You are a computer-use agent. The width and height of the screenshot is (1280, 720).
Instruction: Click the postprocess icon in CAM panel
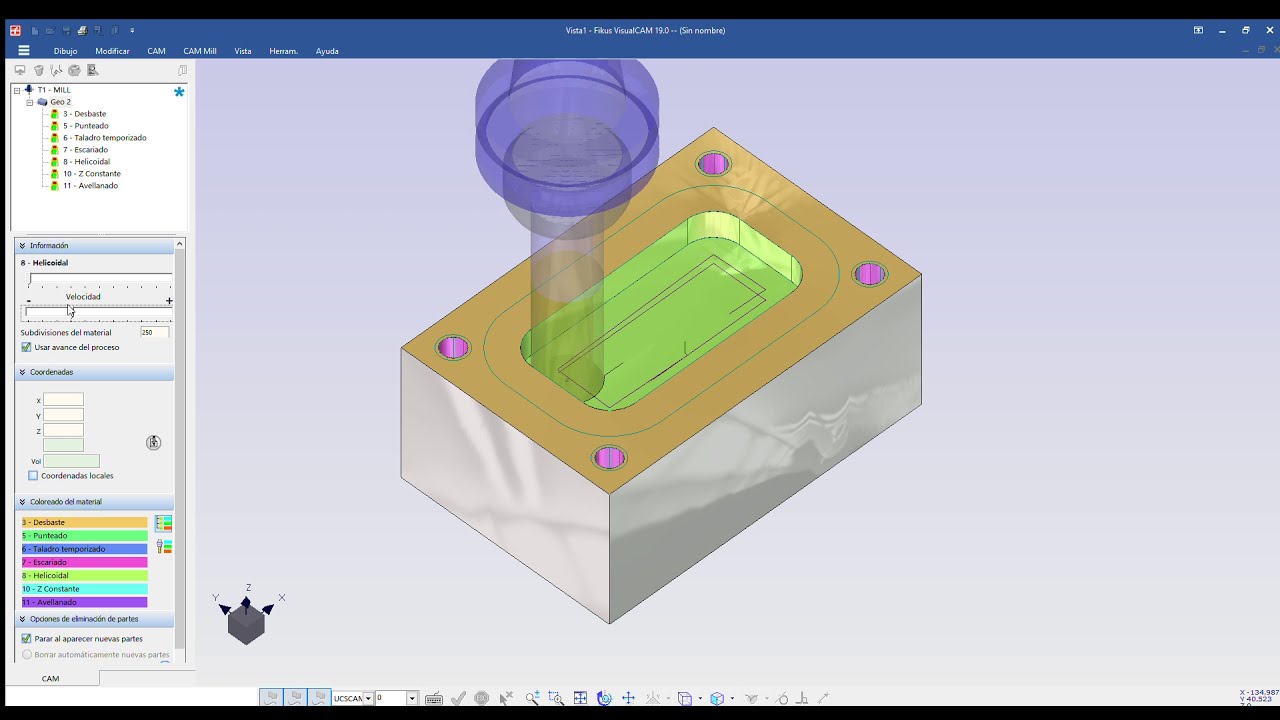(92, 70)
